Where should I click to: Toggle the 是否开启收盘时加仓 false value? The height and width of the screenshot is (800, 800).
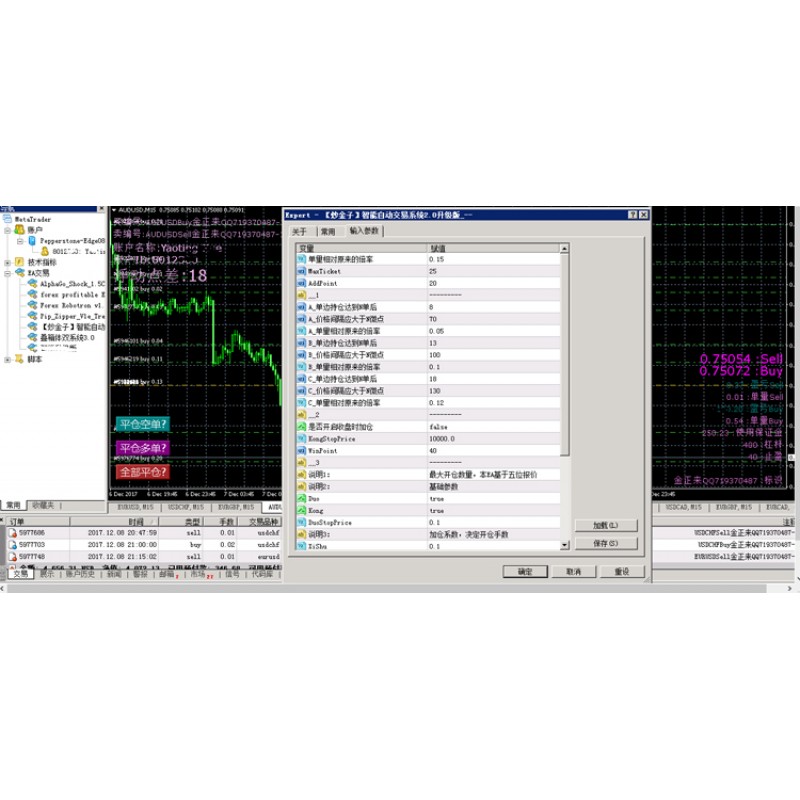tap(439, 426)
